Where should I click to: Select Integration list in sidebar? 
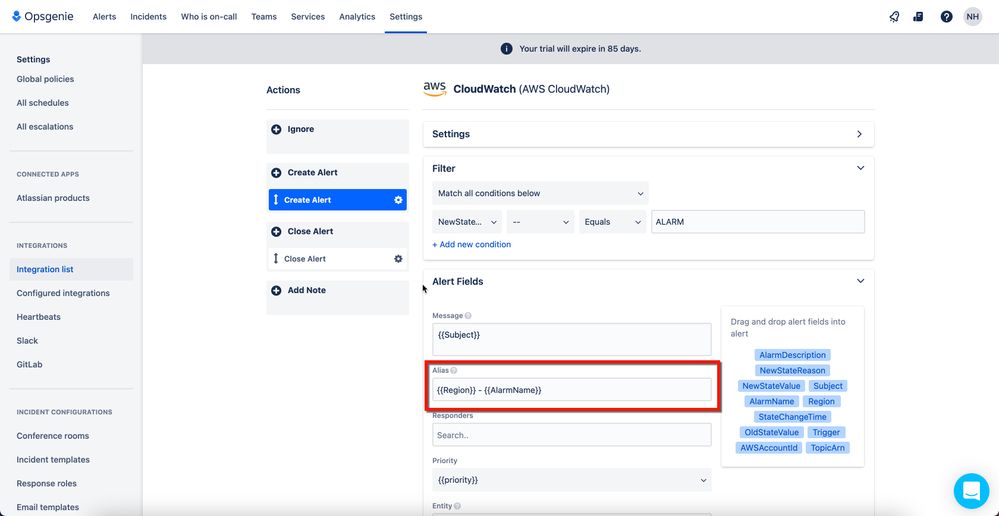[71, 269]
